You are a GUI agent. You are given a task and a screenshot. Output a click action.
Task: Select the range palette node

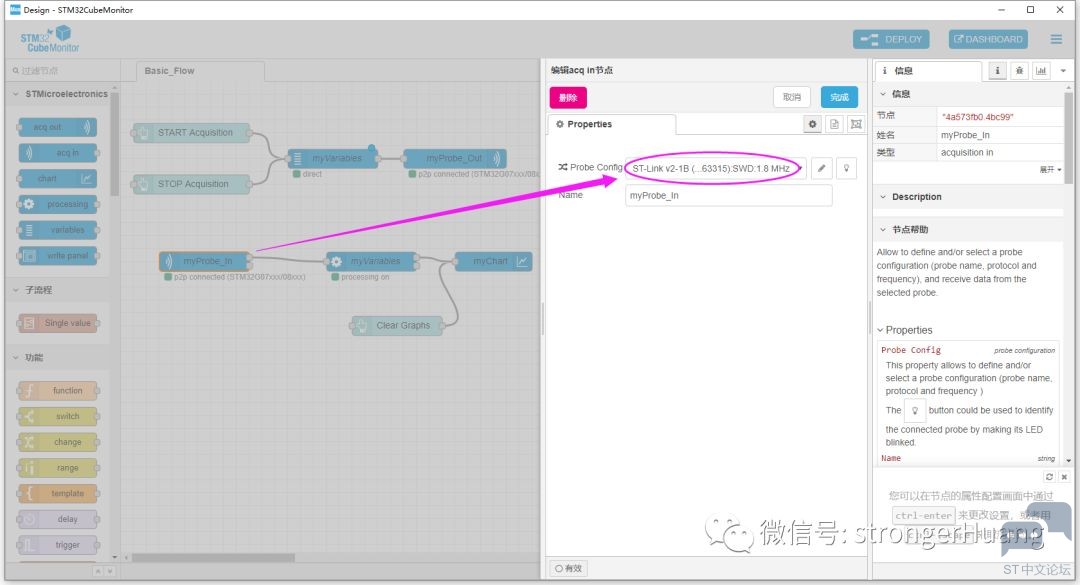(58, 468)
